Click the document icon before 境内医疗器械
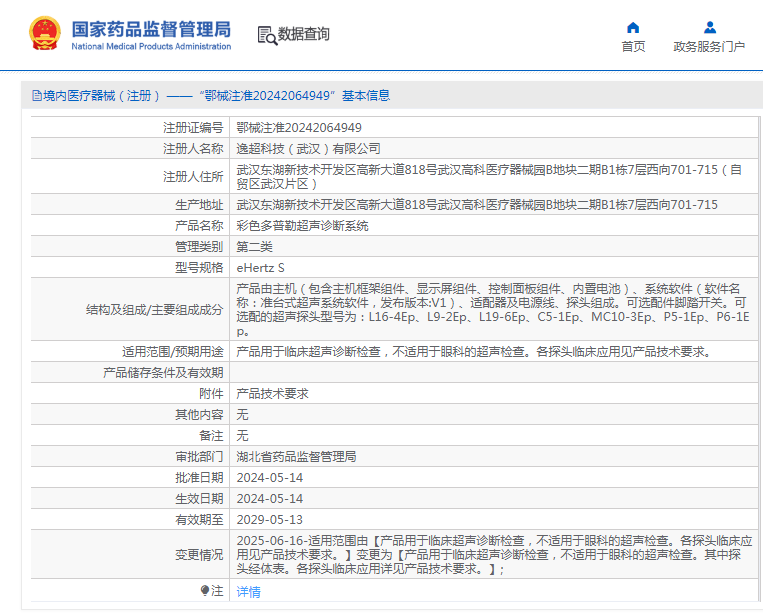 pyautogui.click(x=36, y=95)
